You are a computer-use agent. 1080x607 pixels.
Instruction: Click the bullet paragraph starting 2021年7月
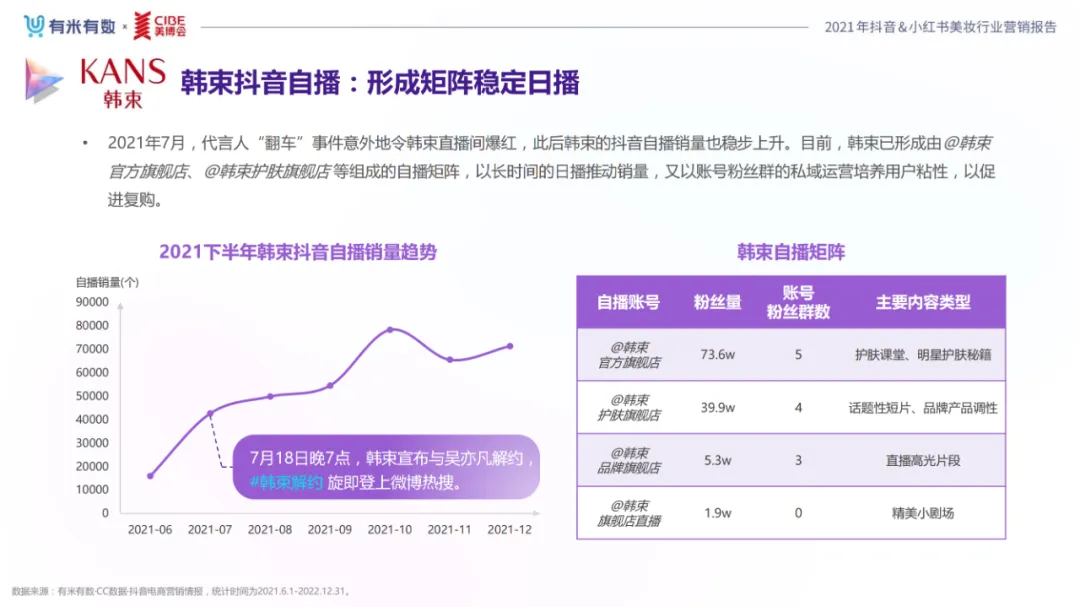tap(551, 172)
